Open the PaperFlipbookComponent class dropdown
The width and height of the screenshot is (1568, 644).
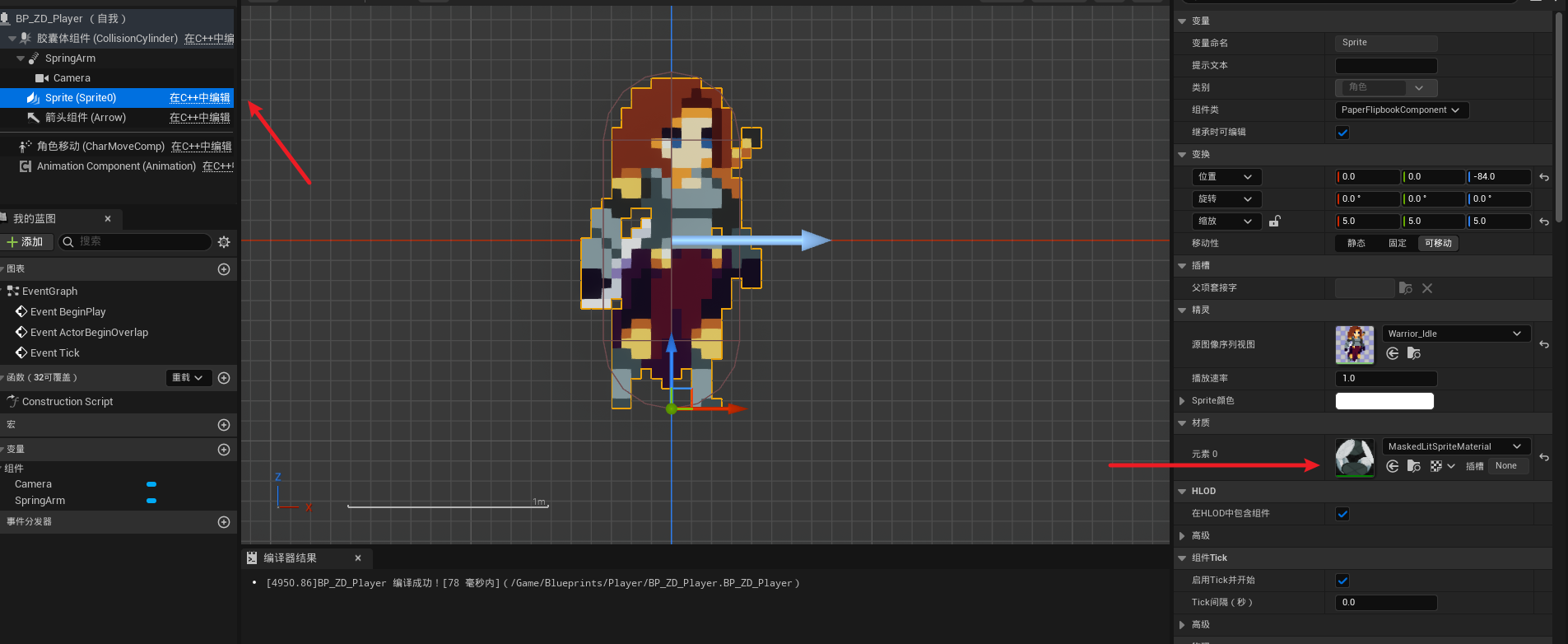pos(1401,110)
